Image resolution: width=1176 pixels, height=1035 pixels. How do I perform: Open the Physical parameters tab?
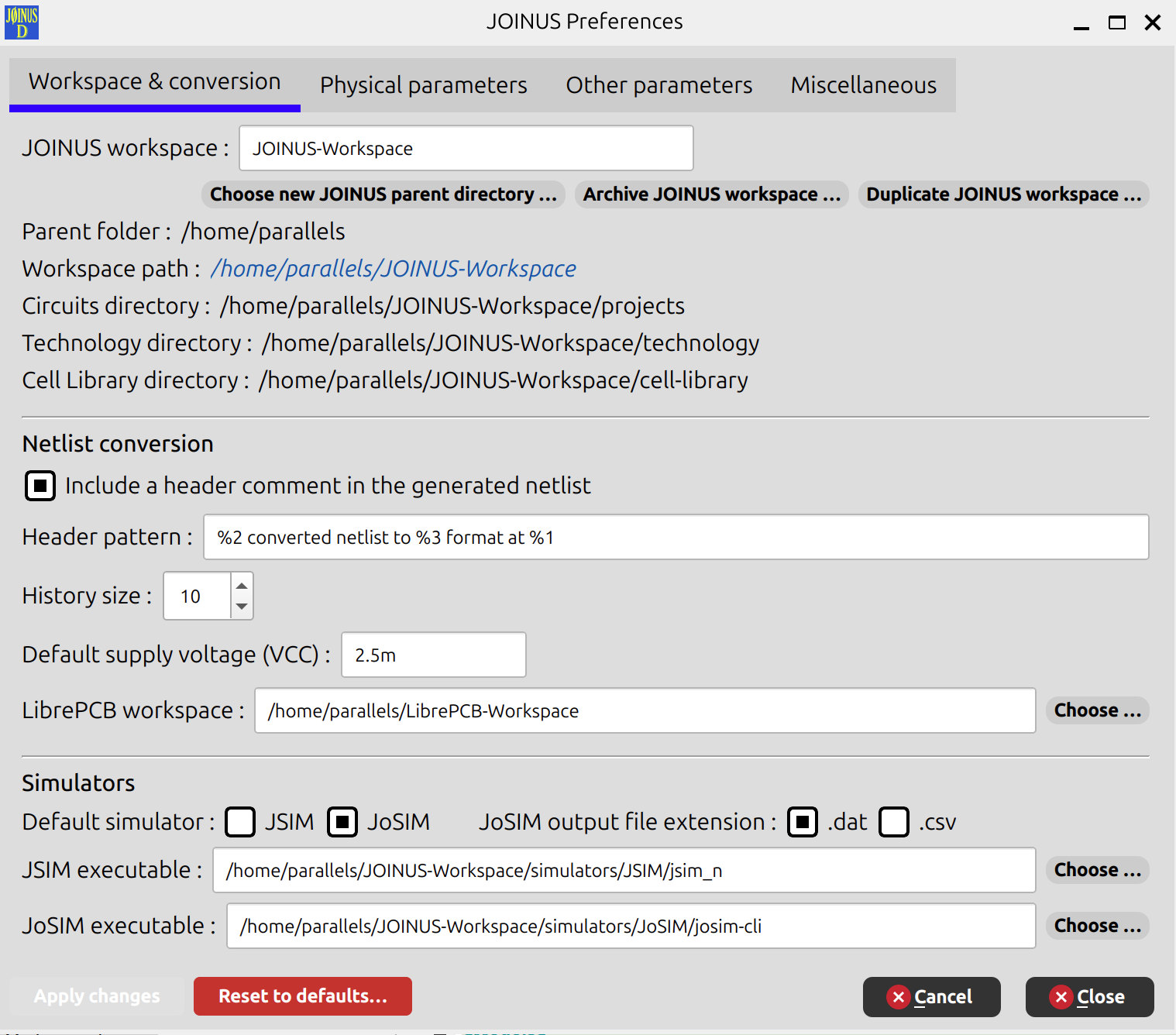(x=424, y=85)
